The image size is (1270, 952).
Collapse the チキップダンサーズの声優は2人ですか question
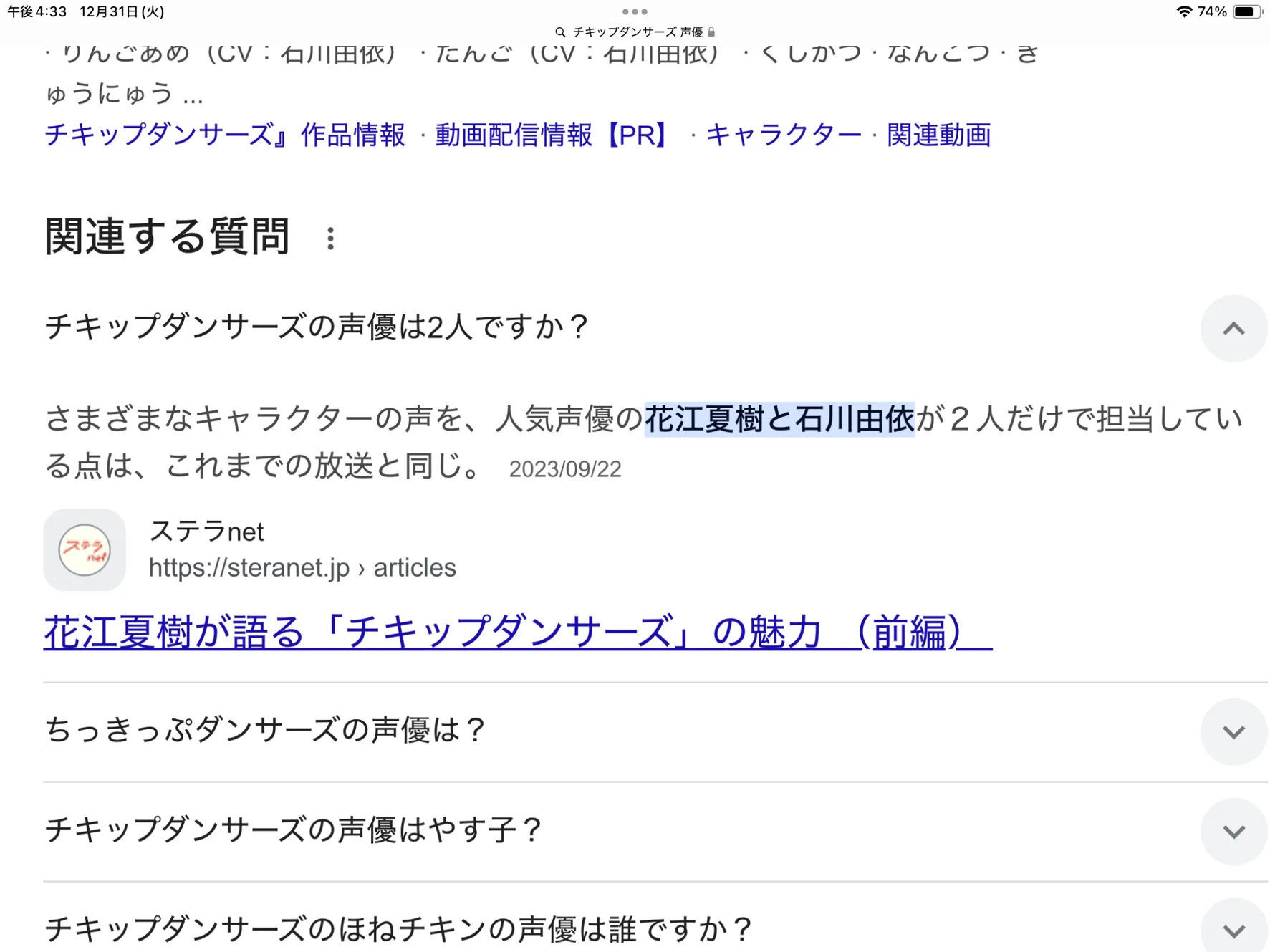click(1233, 329)
